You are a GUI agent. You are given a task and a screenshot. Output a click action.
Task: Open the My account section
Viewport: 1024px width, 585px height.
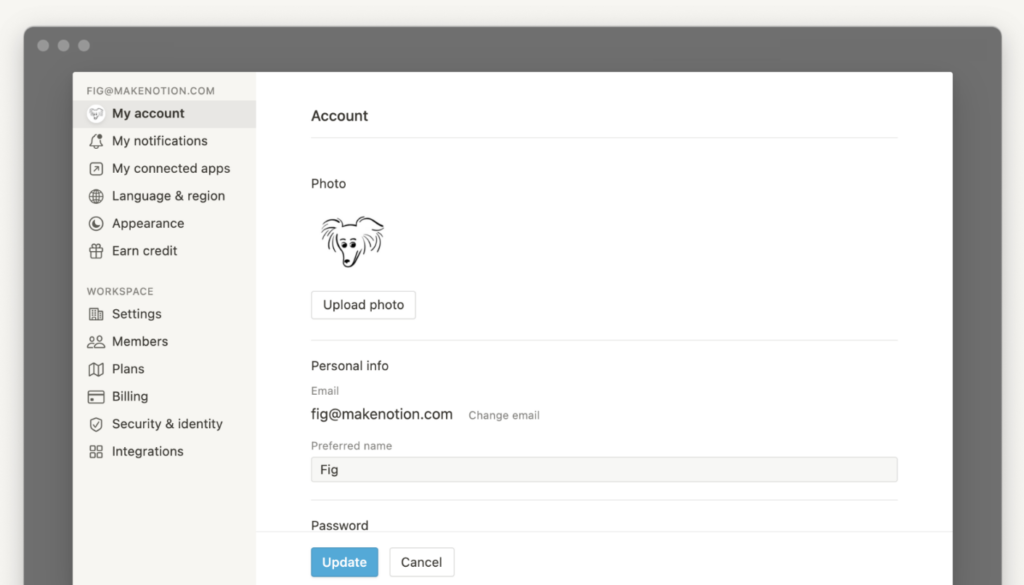pyautogui.click(x=148, y=114)
